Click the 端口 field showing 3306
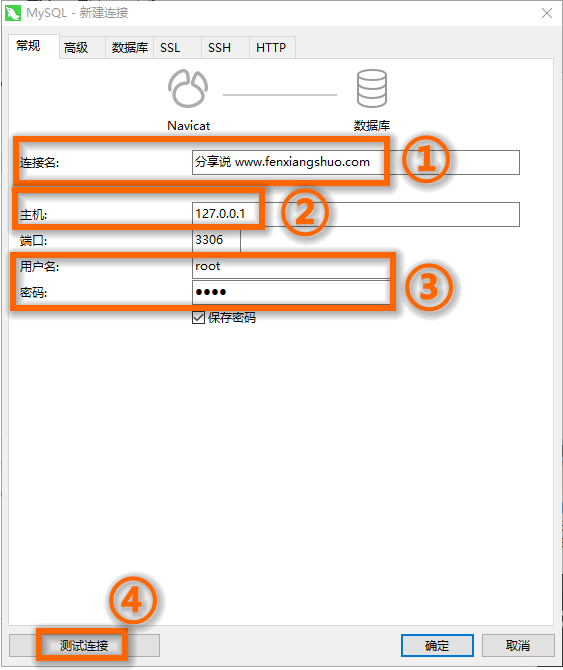Screen dimensions: 563x670 [216, 240]
